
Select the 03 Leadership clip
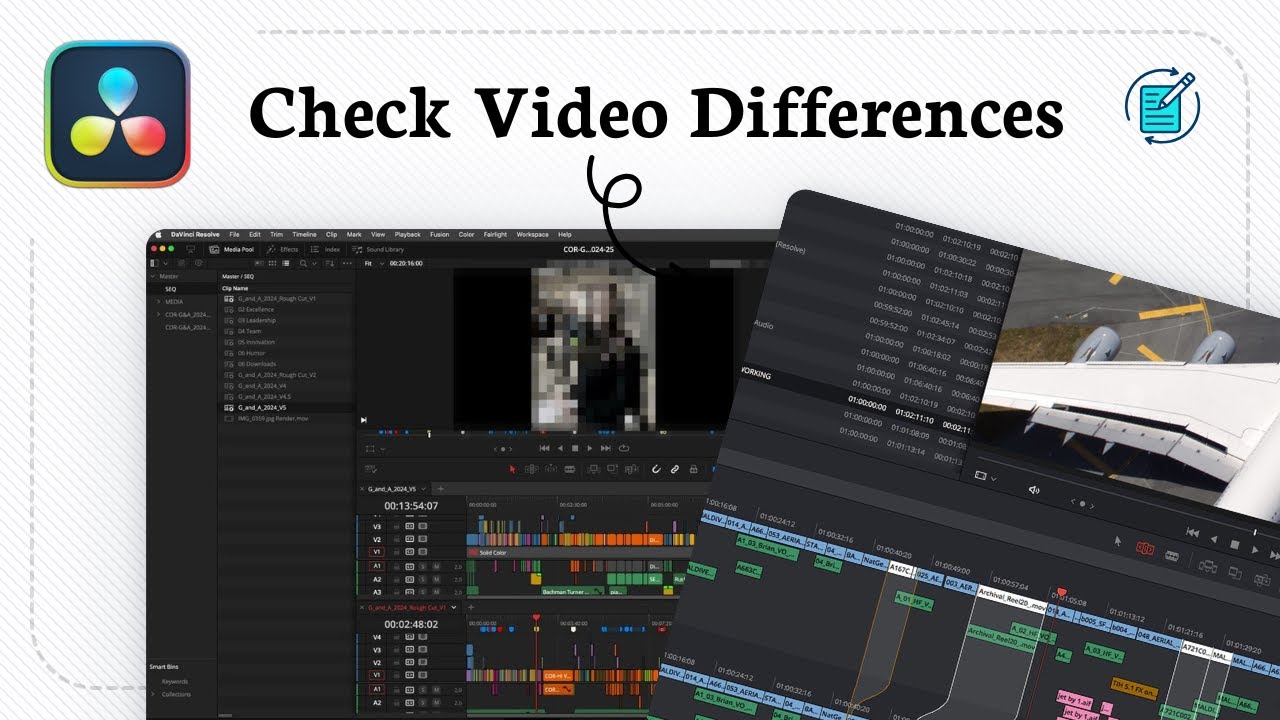[256, 320]
